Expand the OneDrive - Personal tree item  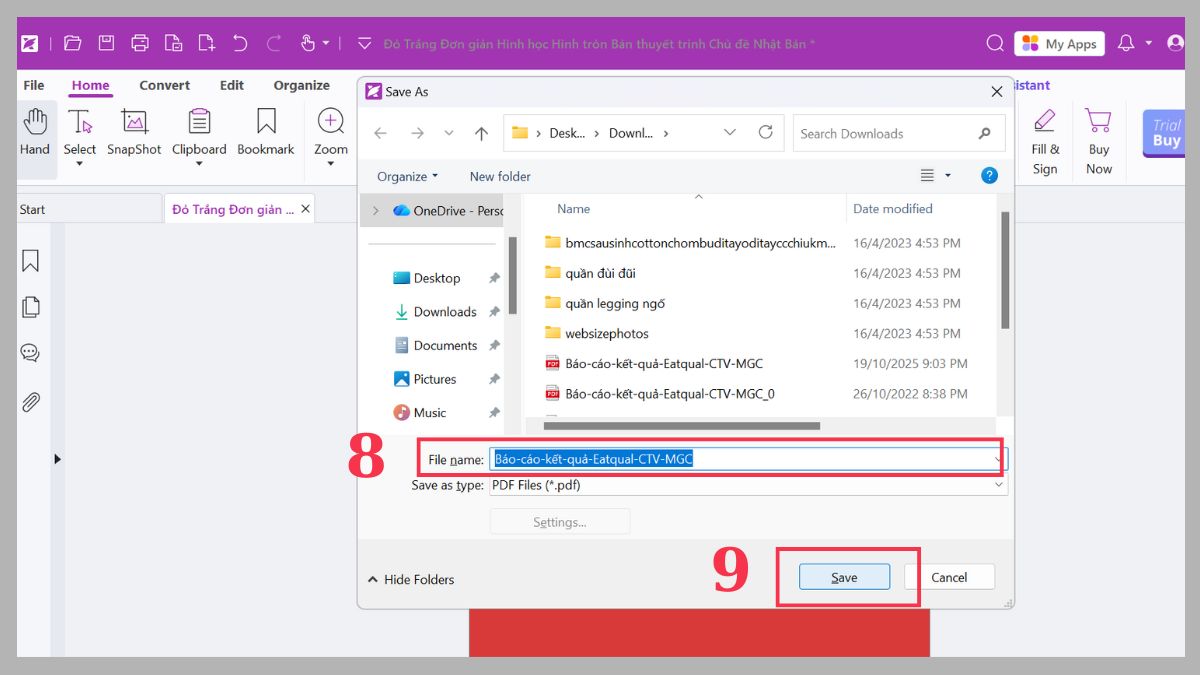coord(378,210)
